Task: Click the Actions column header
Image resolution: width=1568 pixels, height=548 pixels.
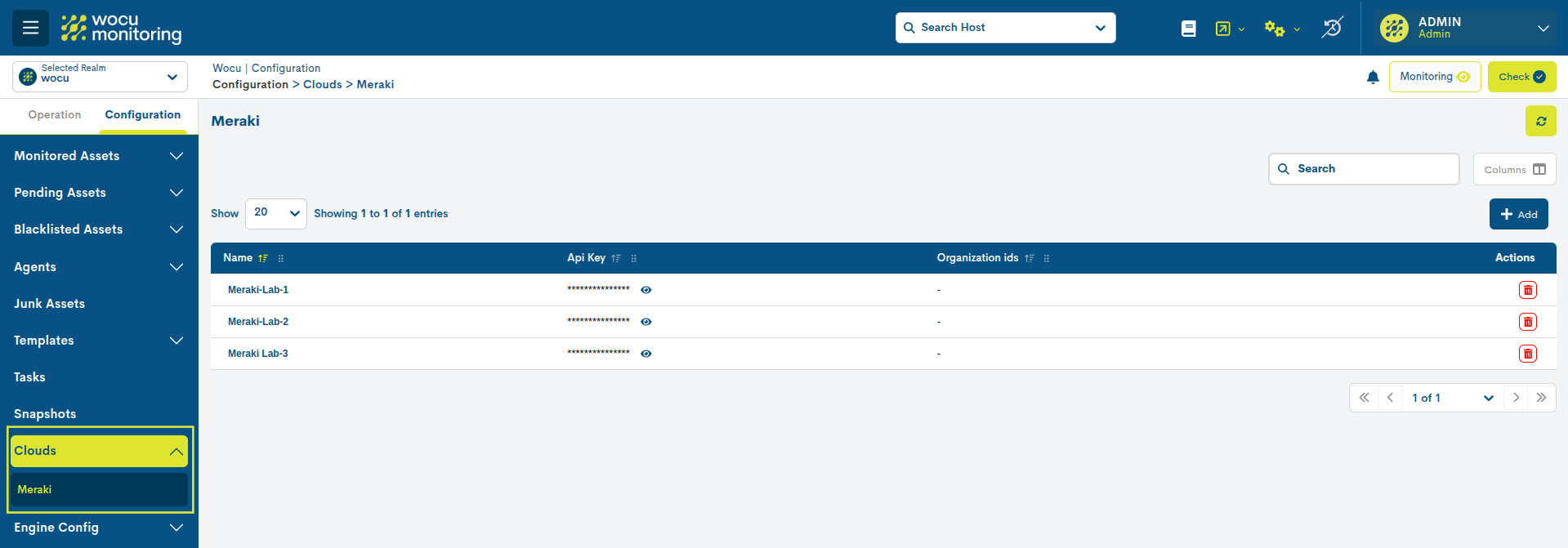Action: [1515, 258]
